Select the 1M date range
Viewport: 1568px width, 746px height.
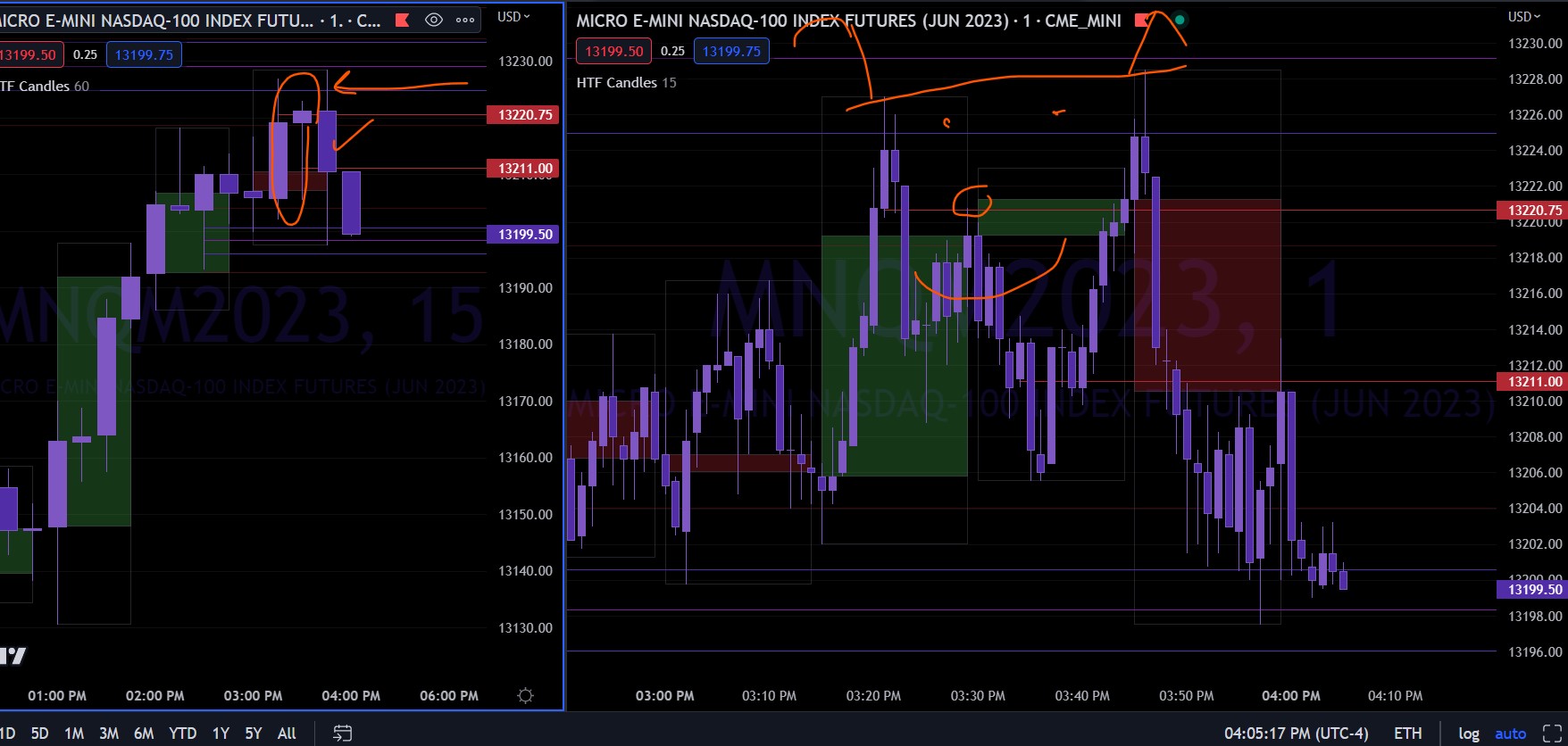click(74, 734)
